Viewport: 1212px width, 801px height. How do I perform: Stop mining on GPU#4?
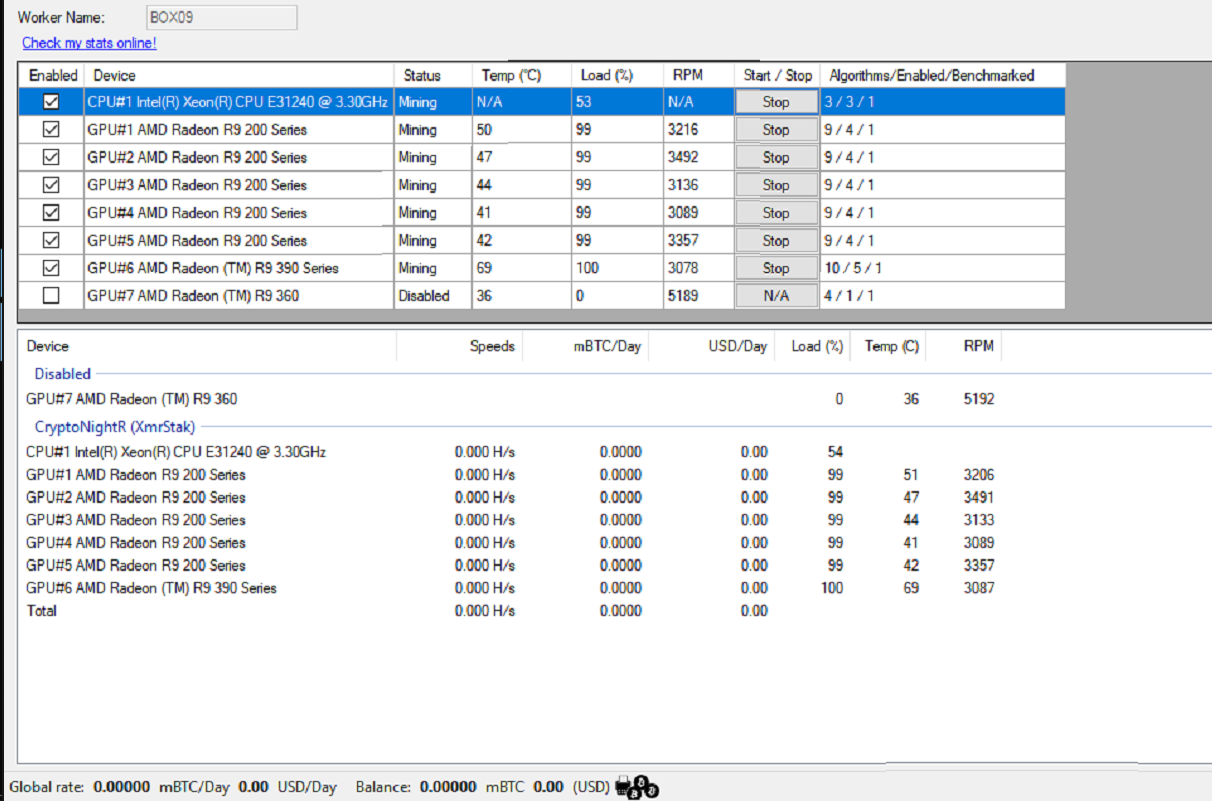click(776, 213)
